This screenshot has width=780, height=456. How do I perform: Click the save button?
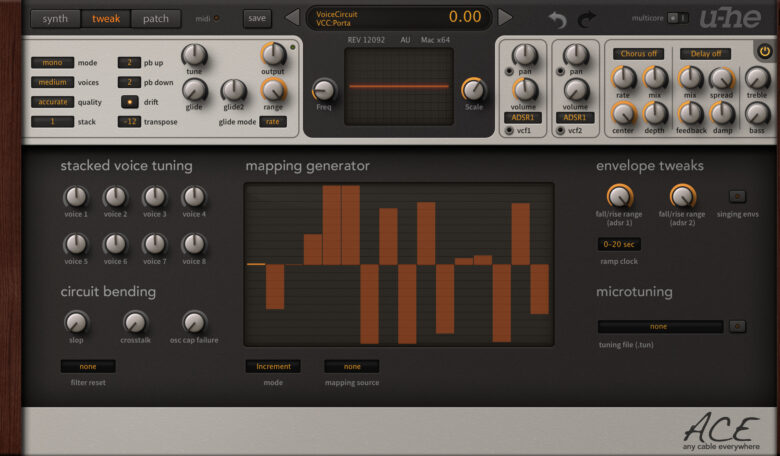257,18
